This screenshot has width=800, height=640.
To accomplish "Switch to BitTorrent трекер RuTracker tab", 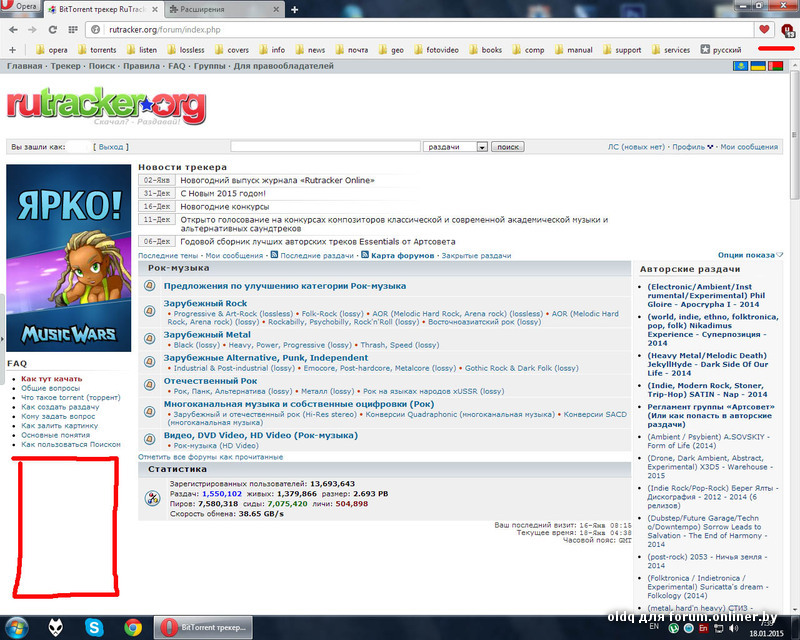I will click(104, 9).
